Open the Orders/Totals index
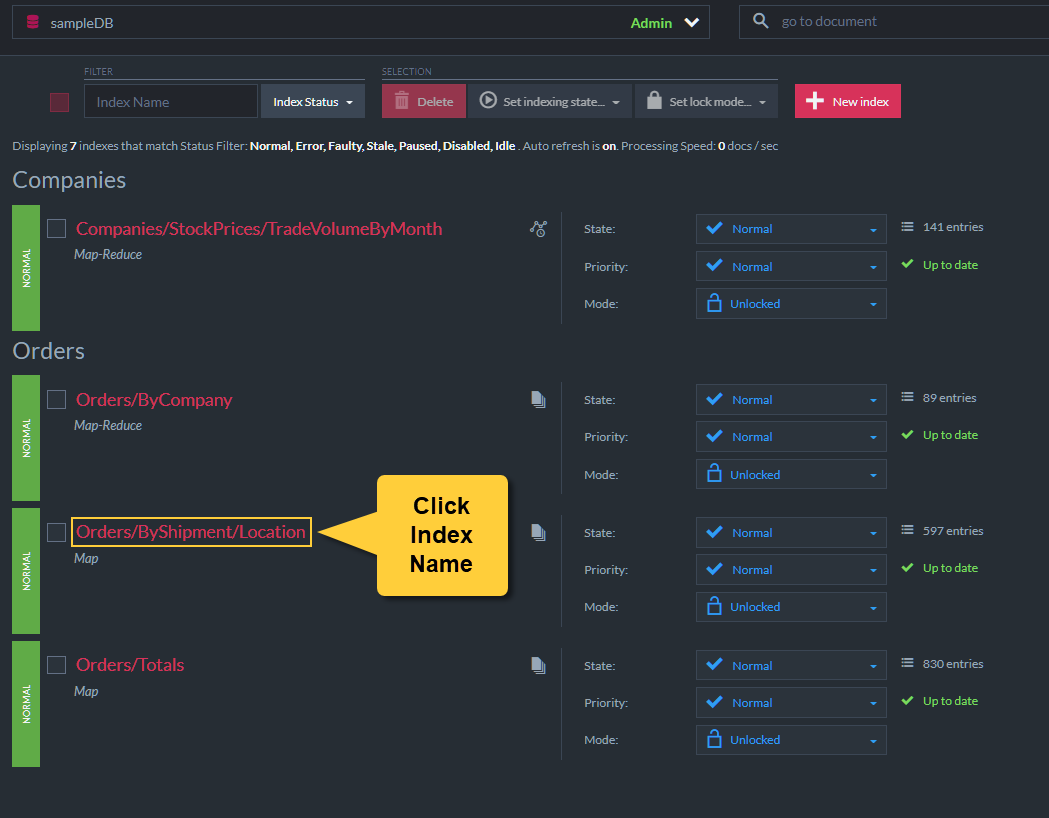 [130, 665]
